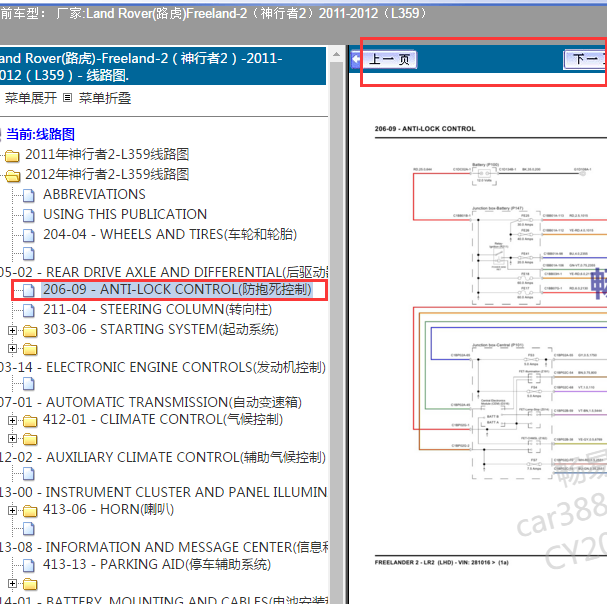This screenshot has height=604, width=607.
Task: Click the open folder icon of 2012年神行者2-L359线路图
Action: click(12, 176)
